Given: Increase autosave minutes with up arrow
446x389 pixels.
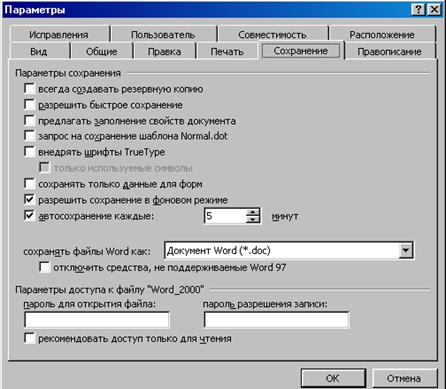Looking at the screenshot, I should tap(253, 212).
